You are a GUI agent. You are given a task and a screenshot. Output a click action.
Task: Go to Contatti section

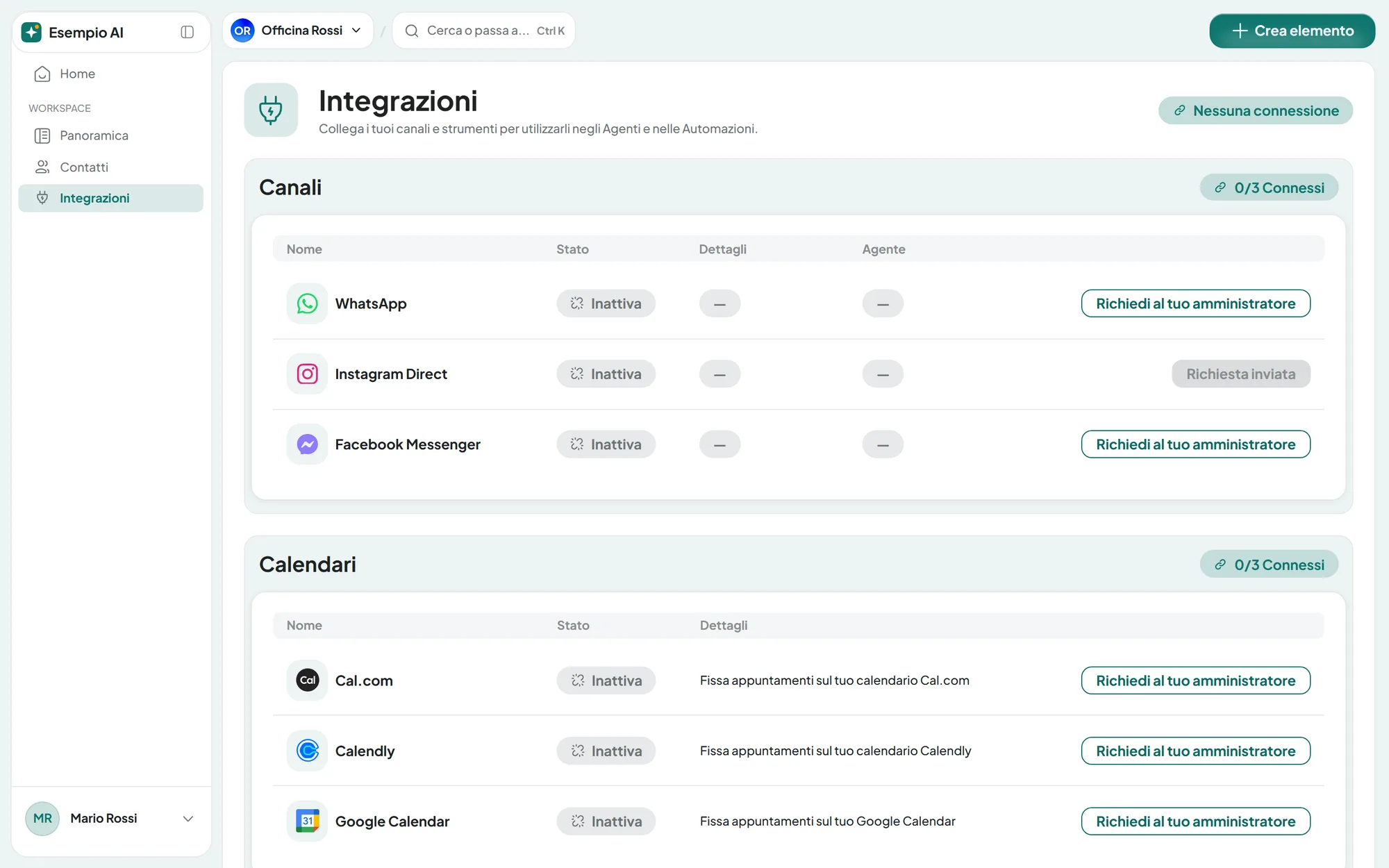(x=111, y=167)
